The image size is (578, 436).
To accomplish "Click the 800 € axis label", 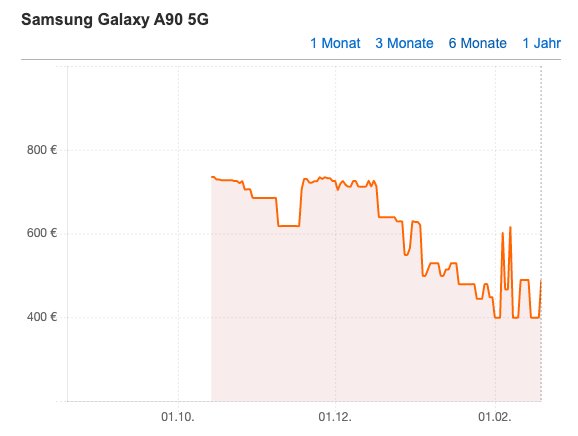I will pyautogui.click(x=42, y=150).
